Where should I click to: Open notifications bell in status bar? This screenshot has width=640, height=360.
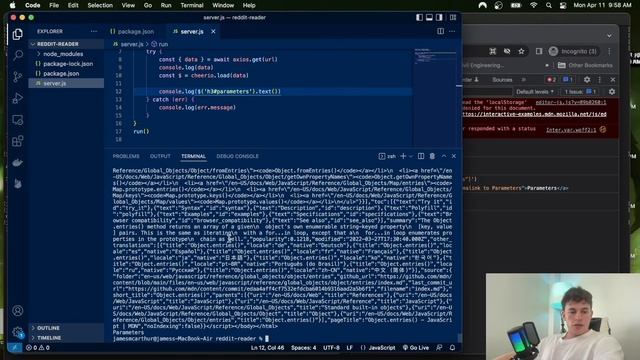[452, 348]
